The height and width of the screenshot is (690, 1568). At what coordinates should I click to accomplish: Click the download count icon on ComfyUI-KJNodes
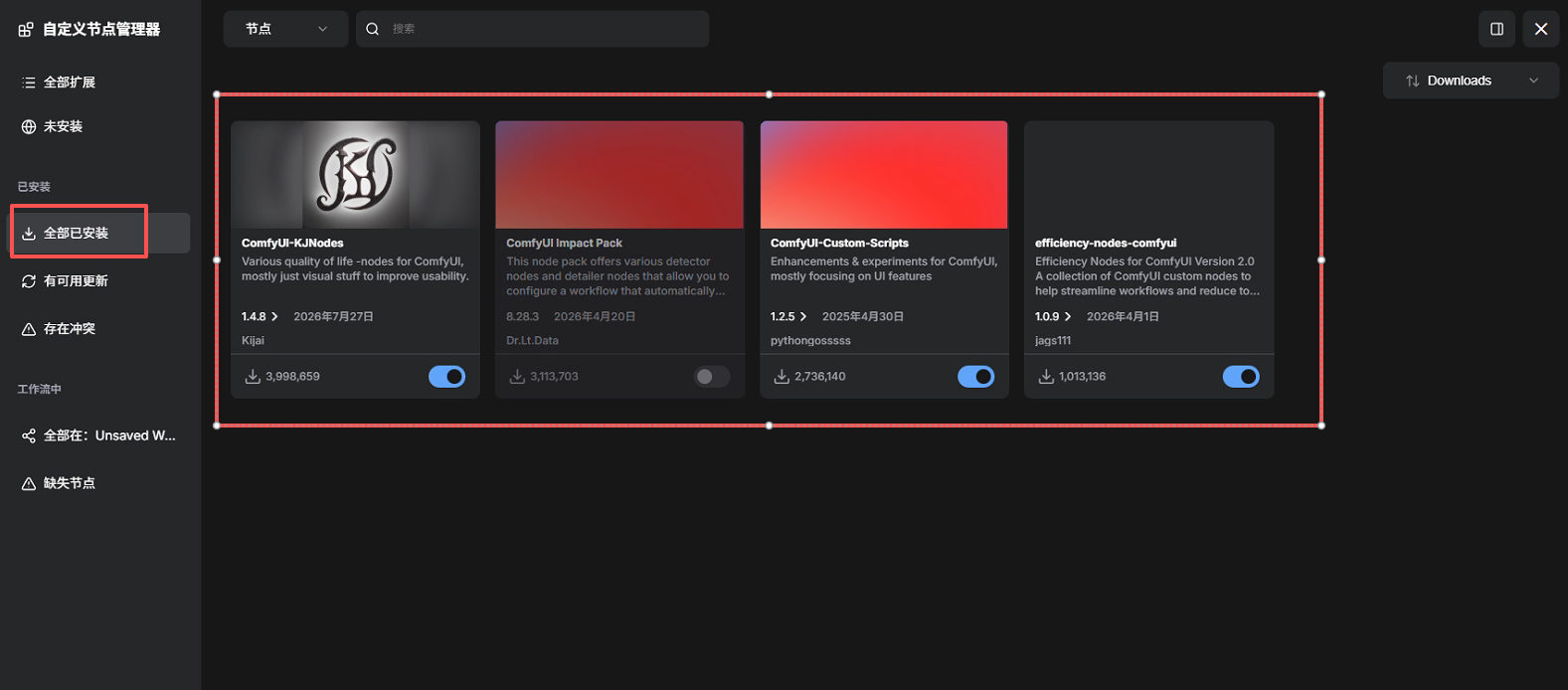click(253, 376)
